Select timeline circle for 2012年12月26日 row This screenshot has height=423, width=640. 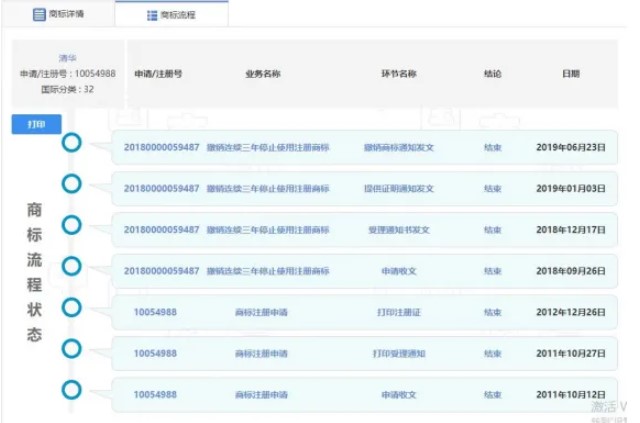coord(71,307)
